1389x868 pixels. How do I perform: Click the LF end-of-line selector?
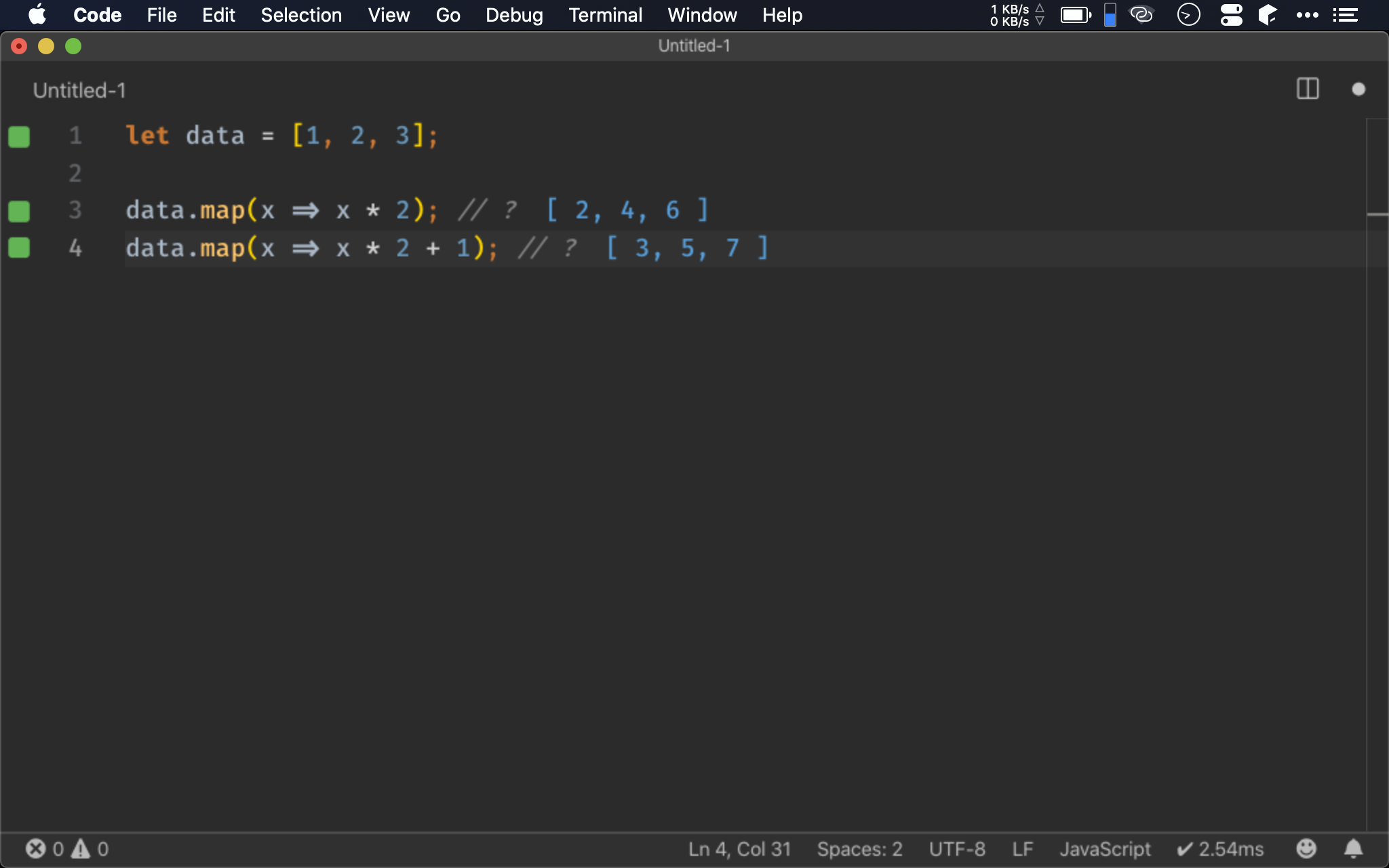1022,849
